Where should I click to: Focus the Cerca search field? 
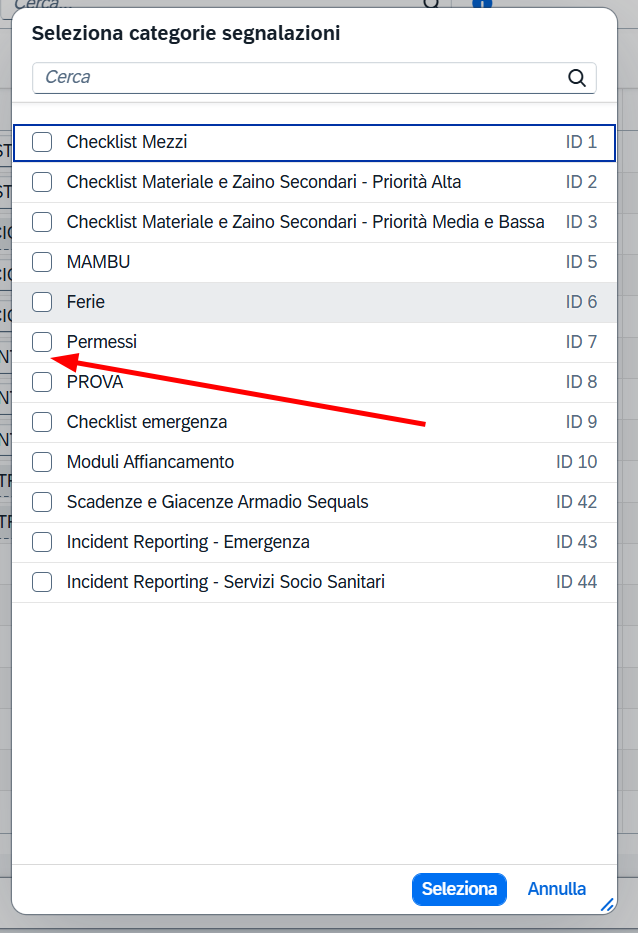(x=314, y=78)
